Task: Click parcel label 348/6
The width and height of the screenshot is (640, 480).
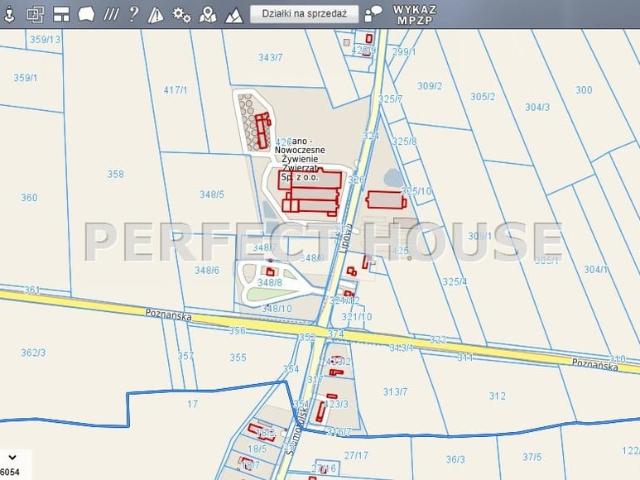Action: point(207,270)
